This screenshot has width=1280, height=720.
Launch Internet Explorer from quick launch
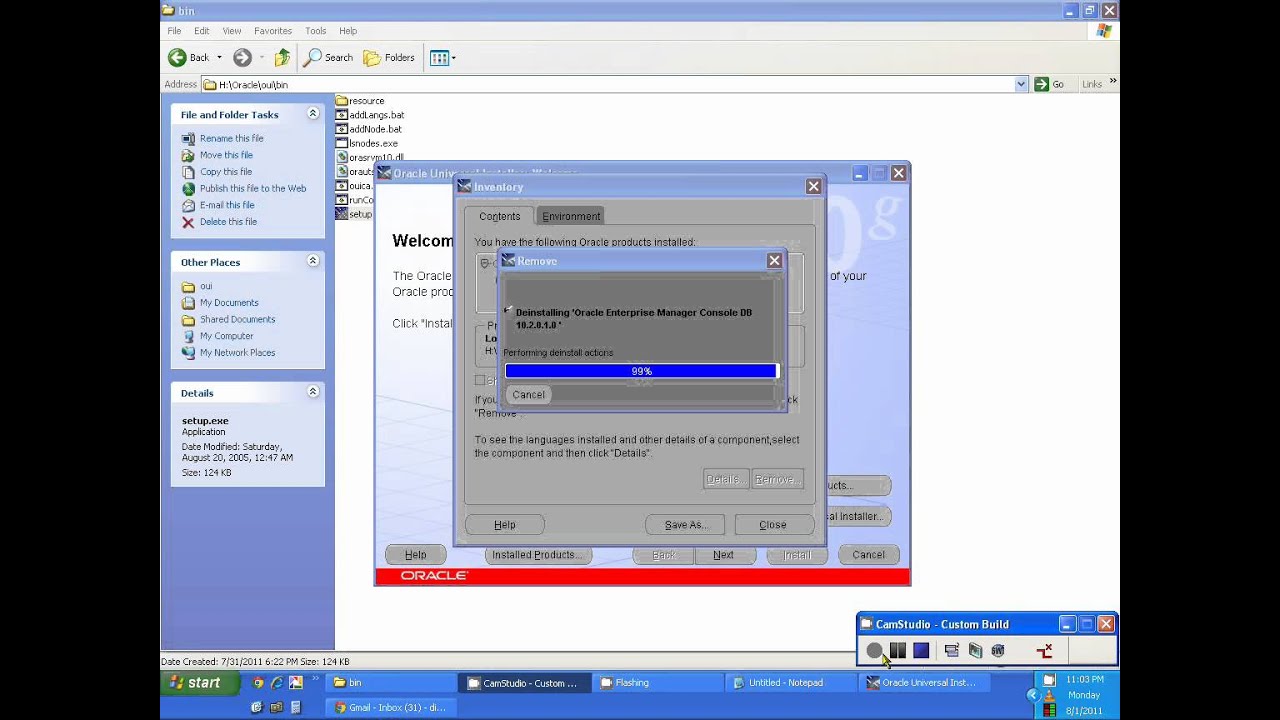click(x=277, y=683)
